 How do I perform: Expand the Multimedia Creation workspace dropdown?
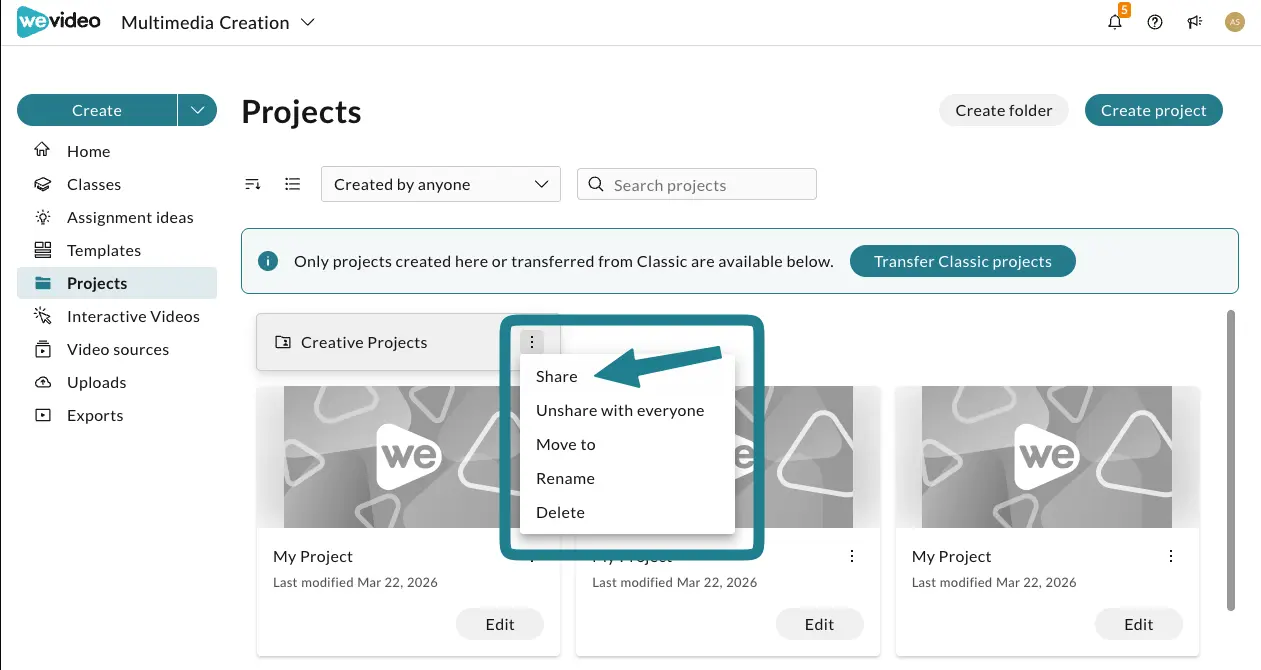pos(218,22)
